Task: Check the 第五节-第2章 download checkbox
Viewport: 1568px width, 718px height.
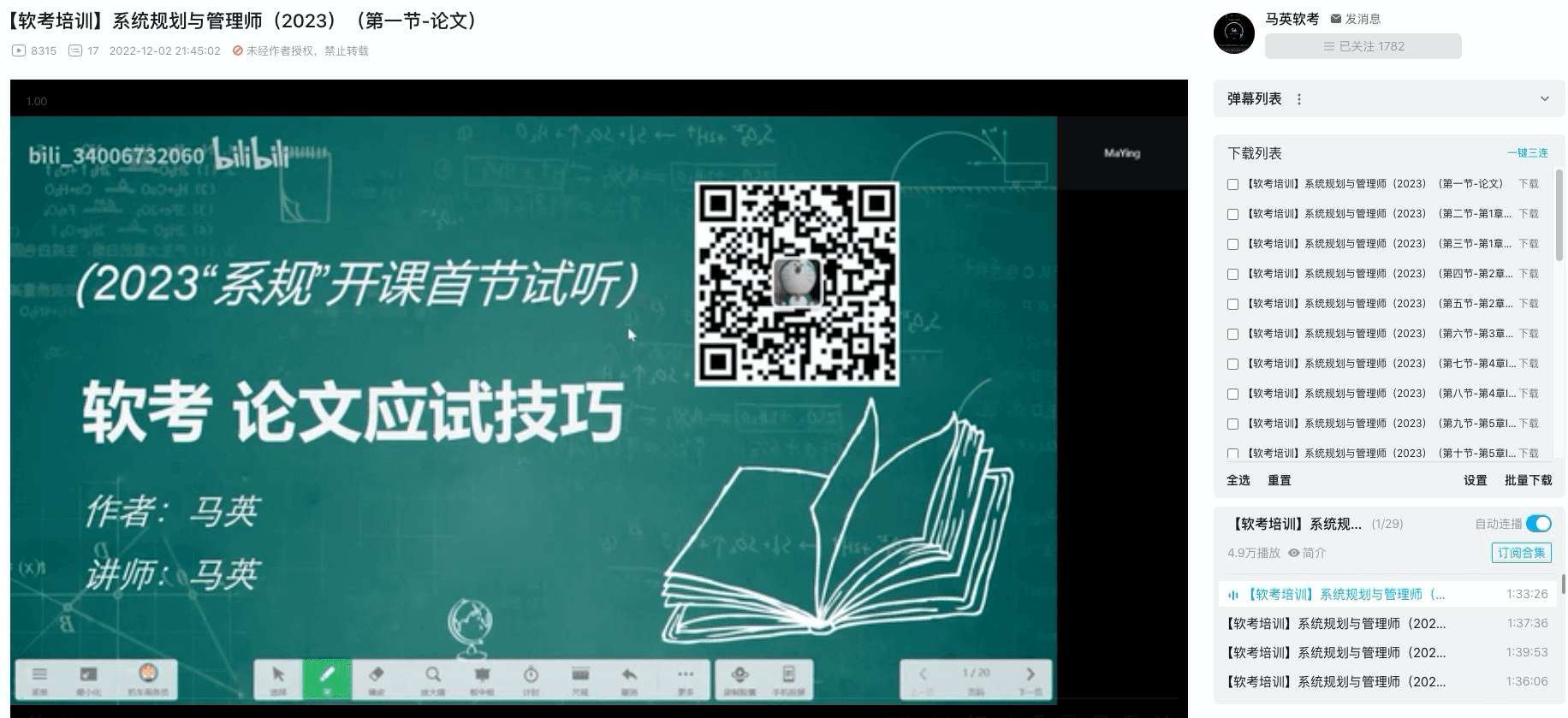Action: [x=1232, y=304]
